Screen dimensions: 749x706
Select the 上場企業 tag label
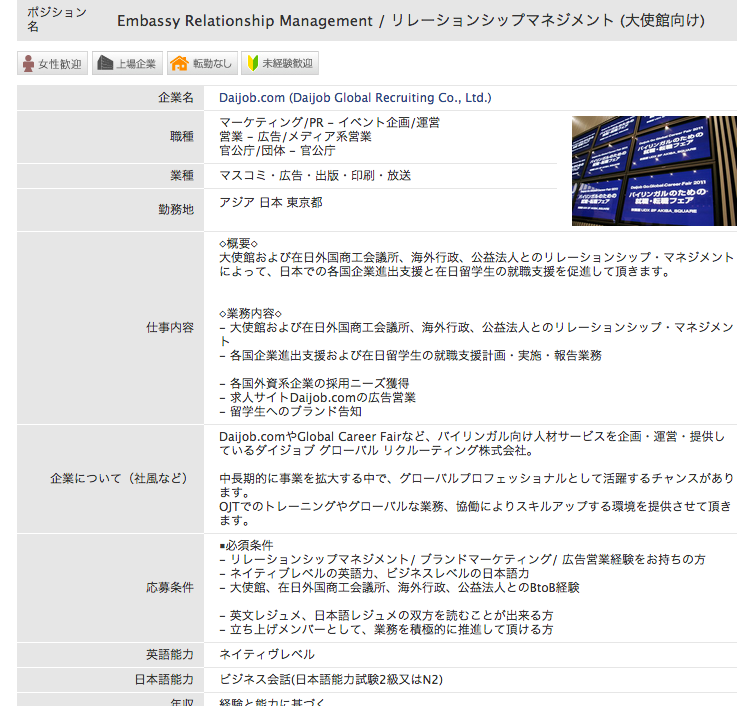coord(137,64)
